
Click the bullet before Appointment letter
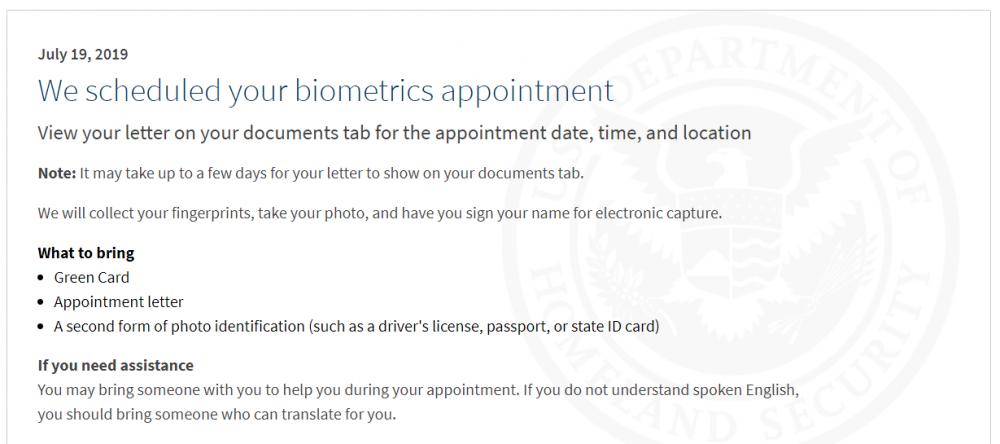41,302
